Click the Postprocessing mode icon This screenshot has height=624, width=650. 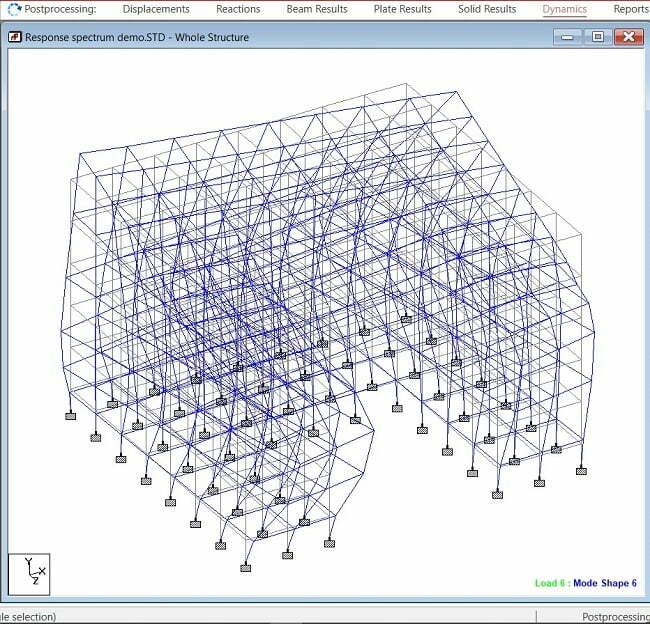tap(13, 9)
